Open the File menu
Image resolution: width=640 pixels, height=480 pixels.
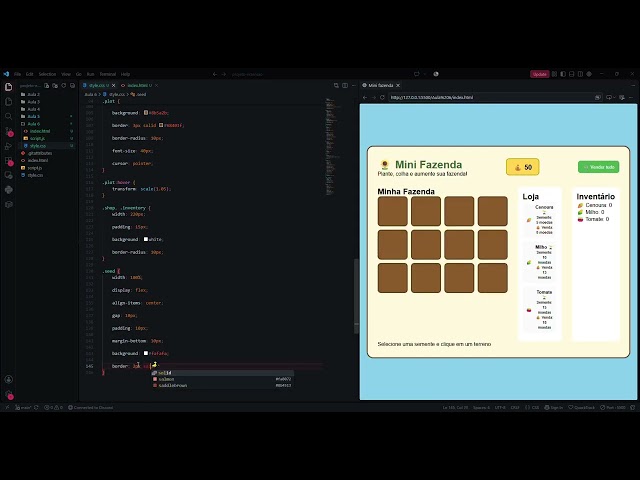tap(18, 74)
